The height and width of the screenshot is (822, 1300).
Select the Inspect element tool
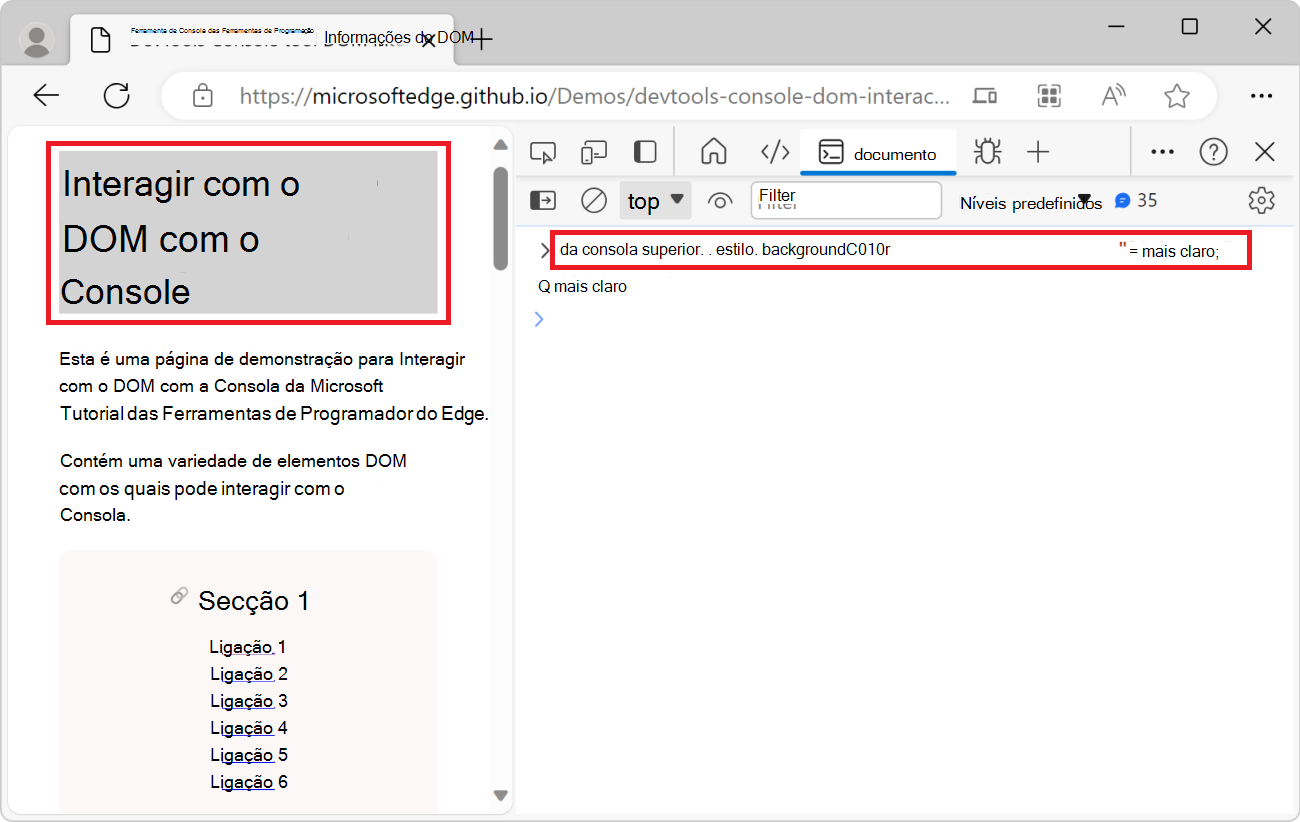[x=543, y=151]
